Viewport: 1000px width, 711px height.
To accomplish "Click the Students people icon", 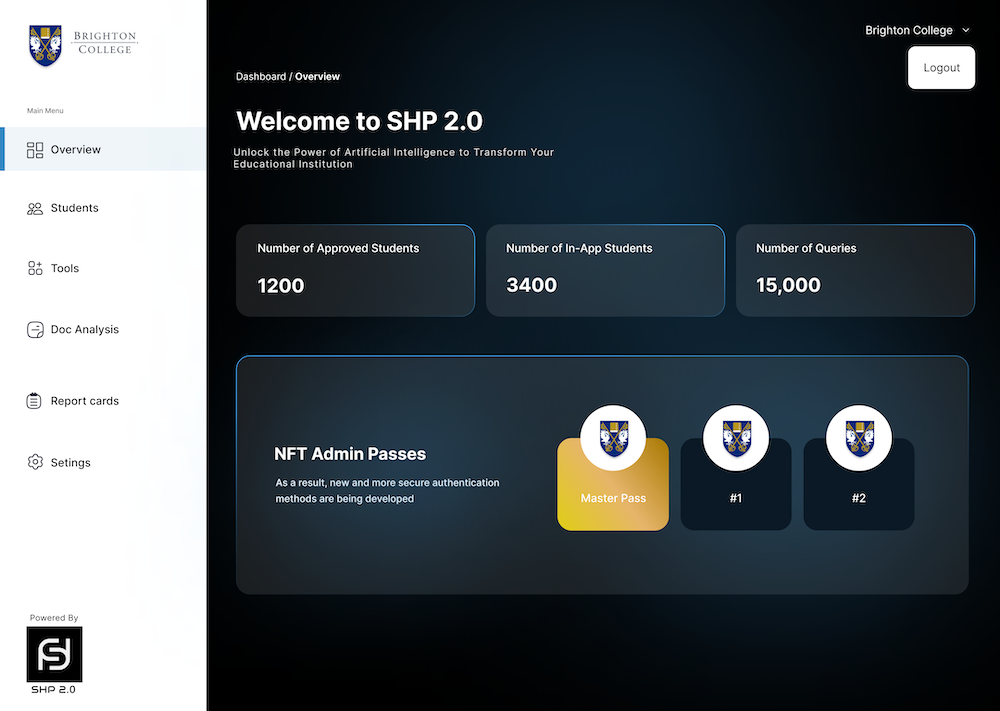I will click(x=35, y=209).
